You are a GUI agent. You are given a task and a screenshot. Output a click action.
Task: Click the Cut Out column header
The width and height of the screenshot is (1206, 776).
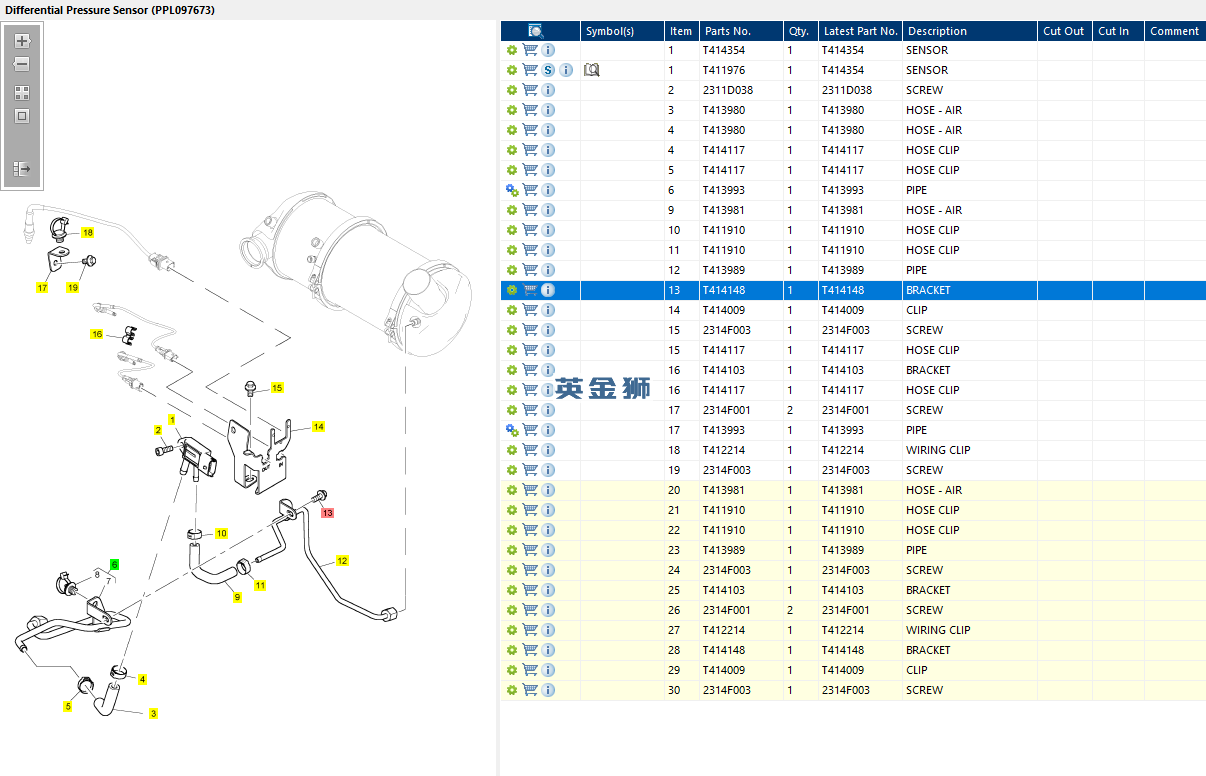point(1064,31)
